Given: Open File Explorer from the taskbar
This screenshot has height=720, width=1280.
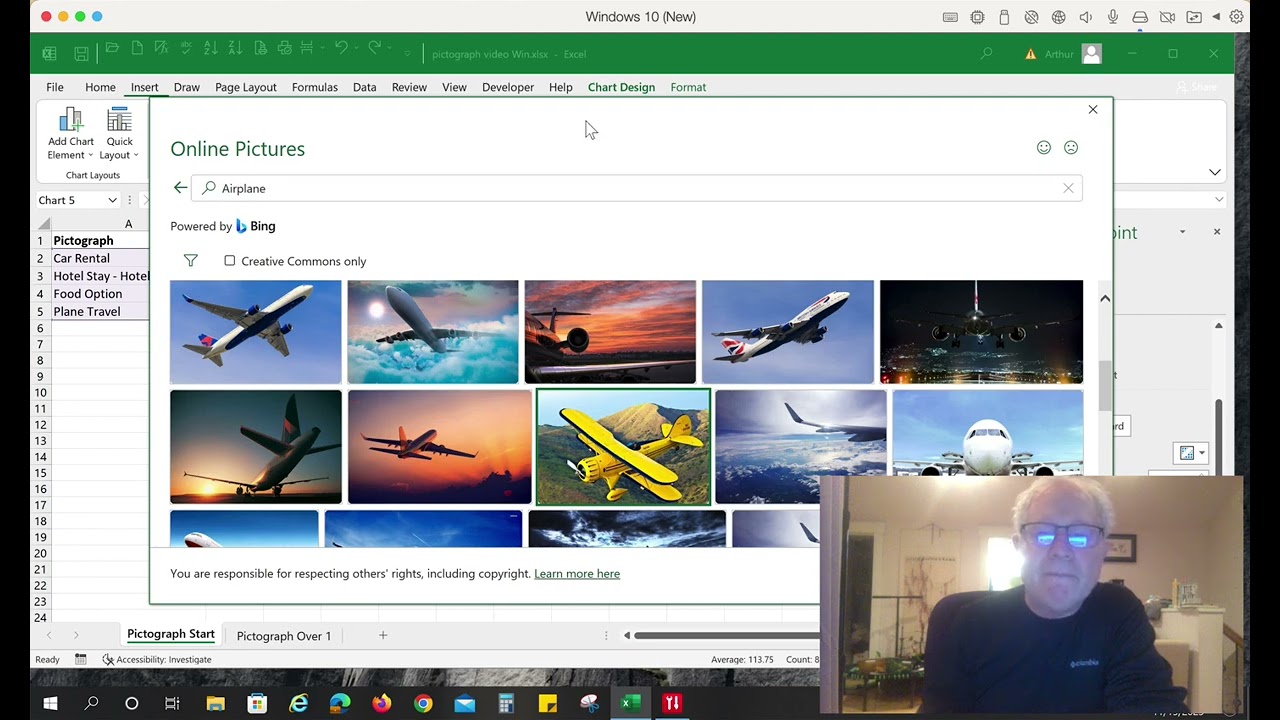Looking at the screenshot, I should (x=215, y=703).
